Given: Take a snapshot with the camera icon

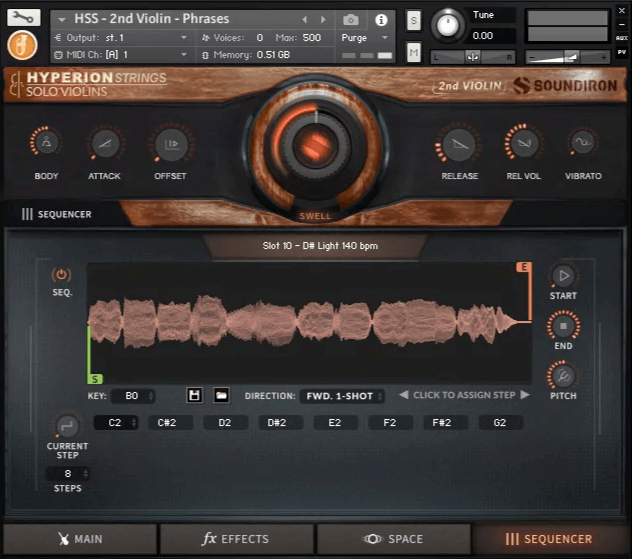Looking at the screenshot, I should [351, 19].
